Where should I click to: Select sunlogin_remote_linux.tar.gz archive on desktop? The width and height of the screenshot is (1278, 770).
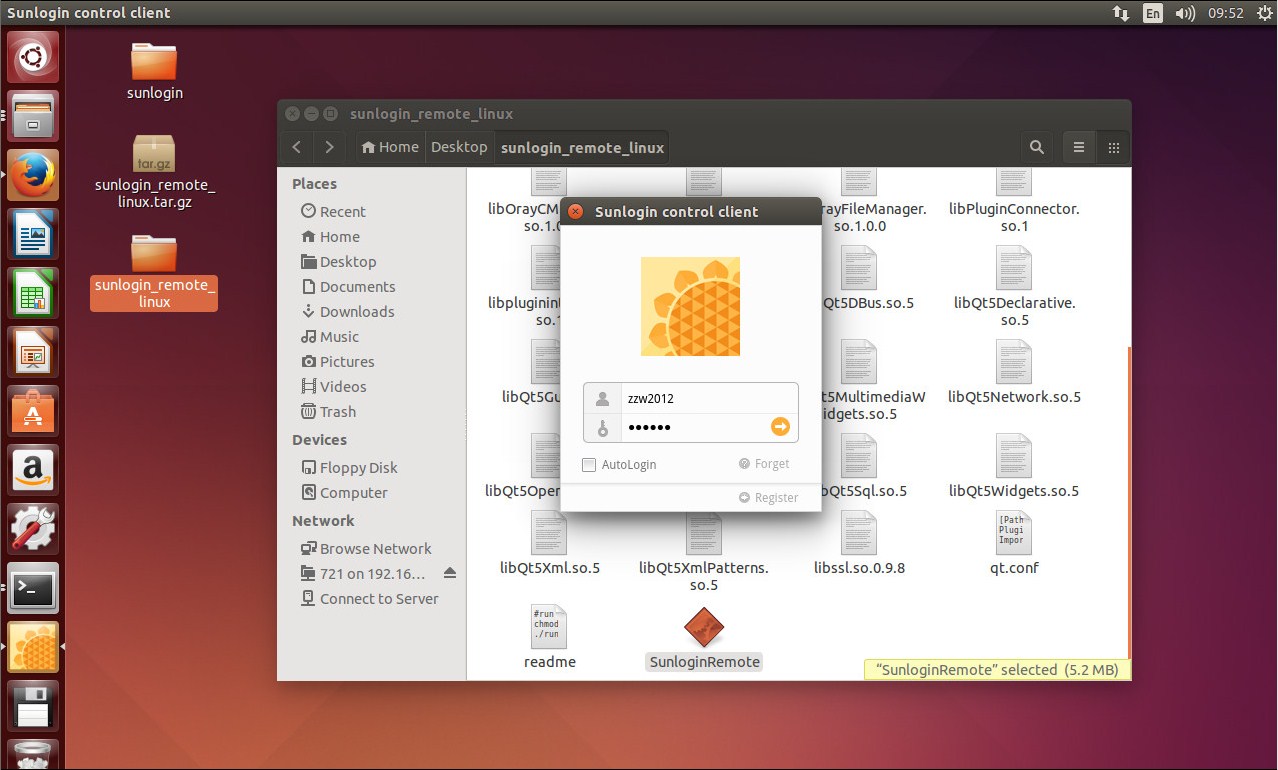154,171
